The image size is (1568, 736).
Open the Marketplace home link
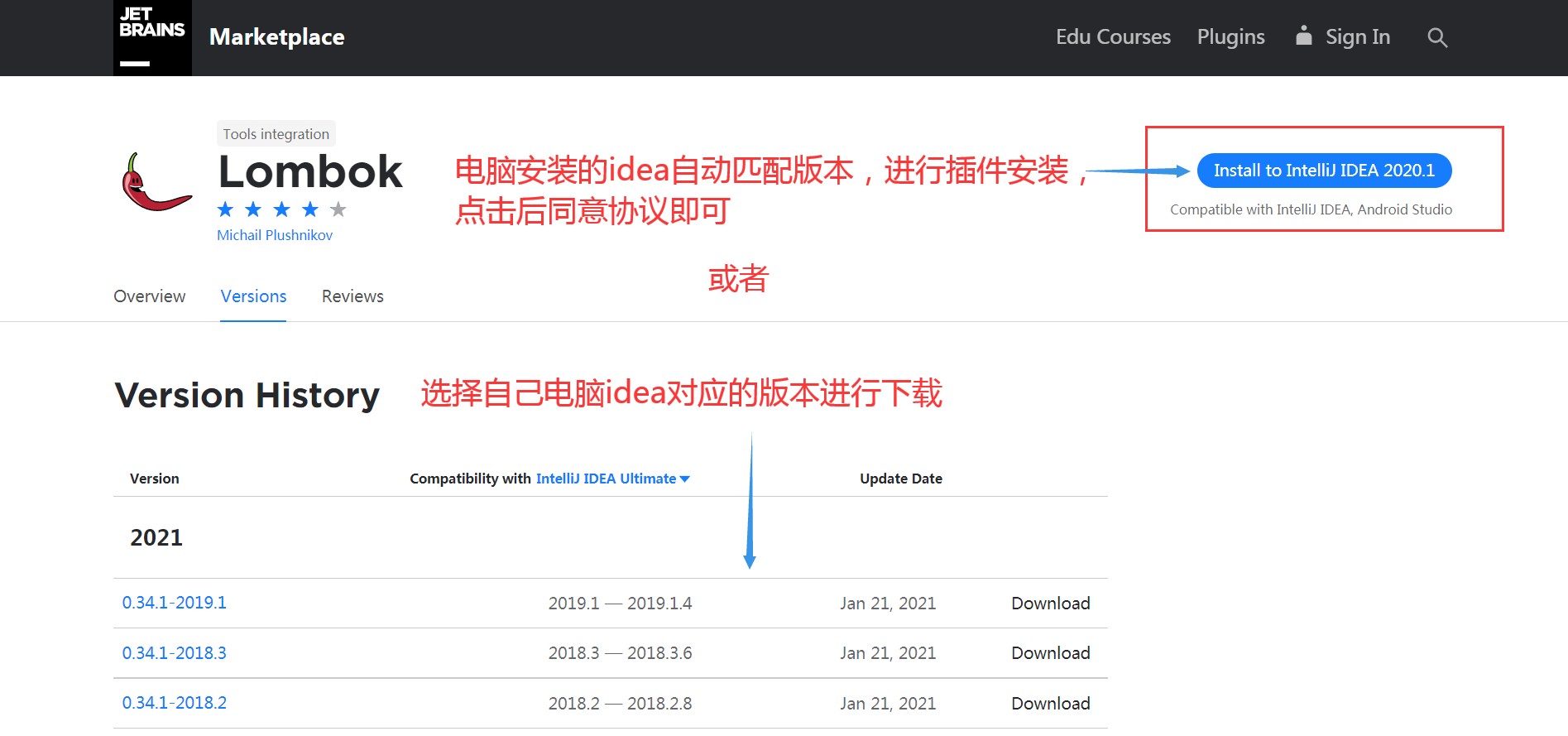pos(277,37)
